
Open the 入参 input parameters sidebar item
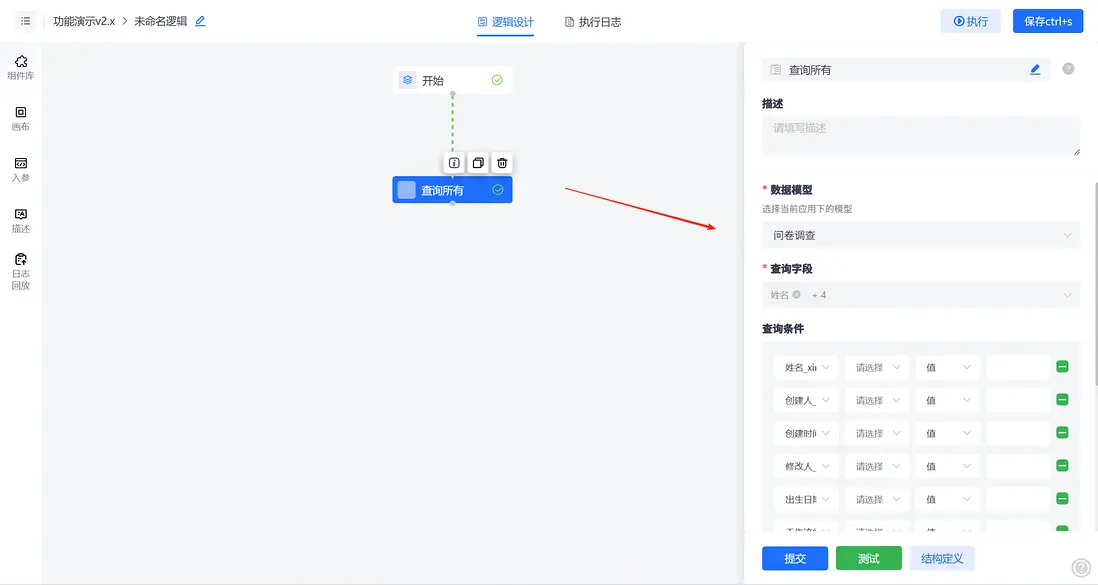click(21, 170)
